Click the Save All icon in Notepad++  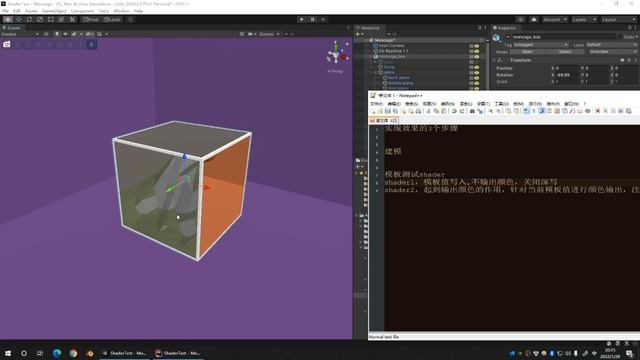(x=396, y=111)
